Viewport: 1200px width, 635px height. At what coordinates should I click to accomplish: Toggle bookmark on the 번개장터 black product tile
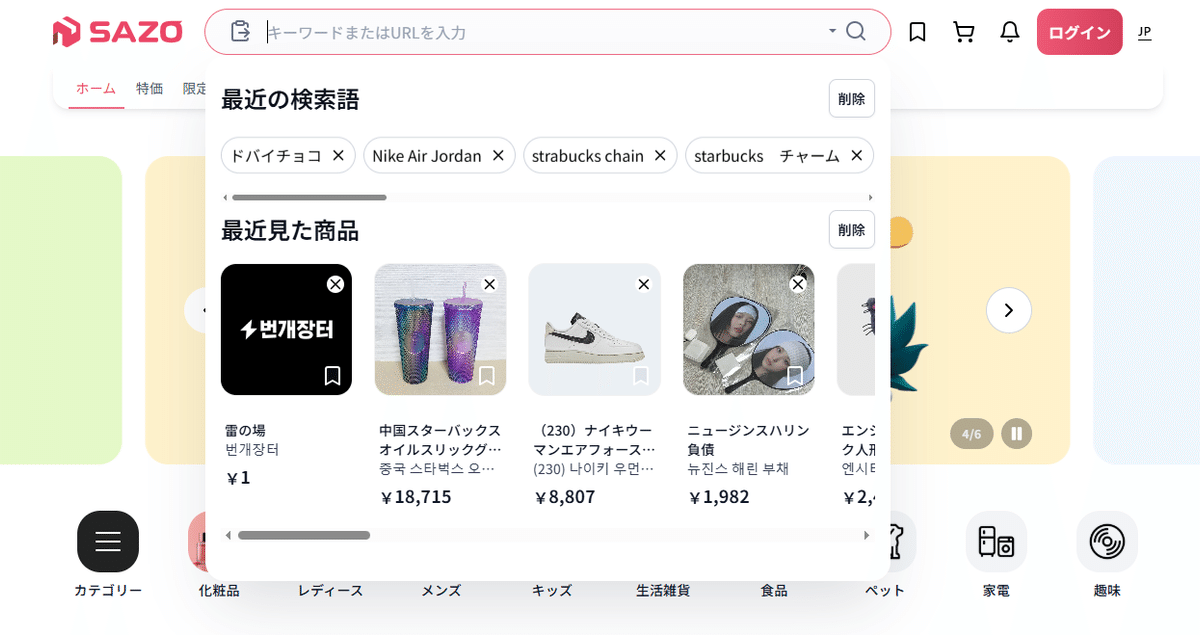334,376
